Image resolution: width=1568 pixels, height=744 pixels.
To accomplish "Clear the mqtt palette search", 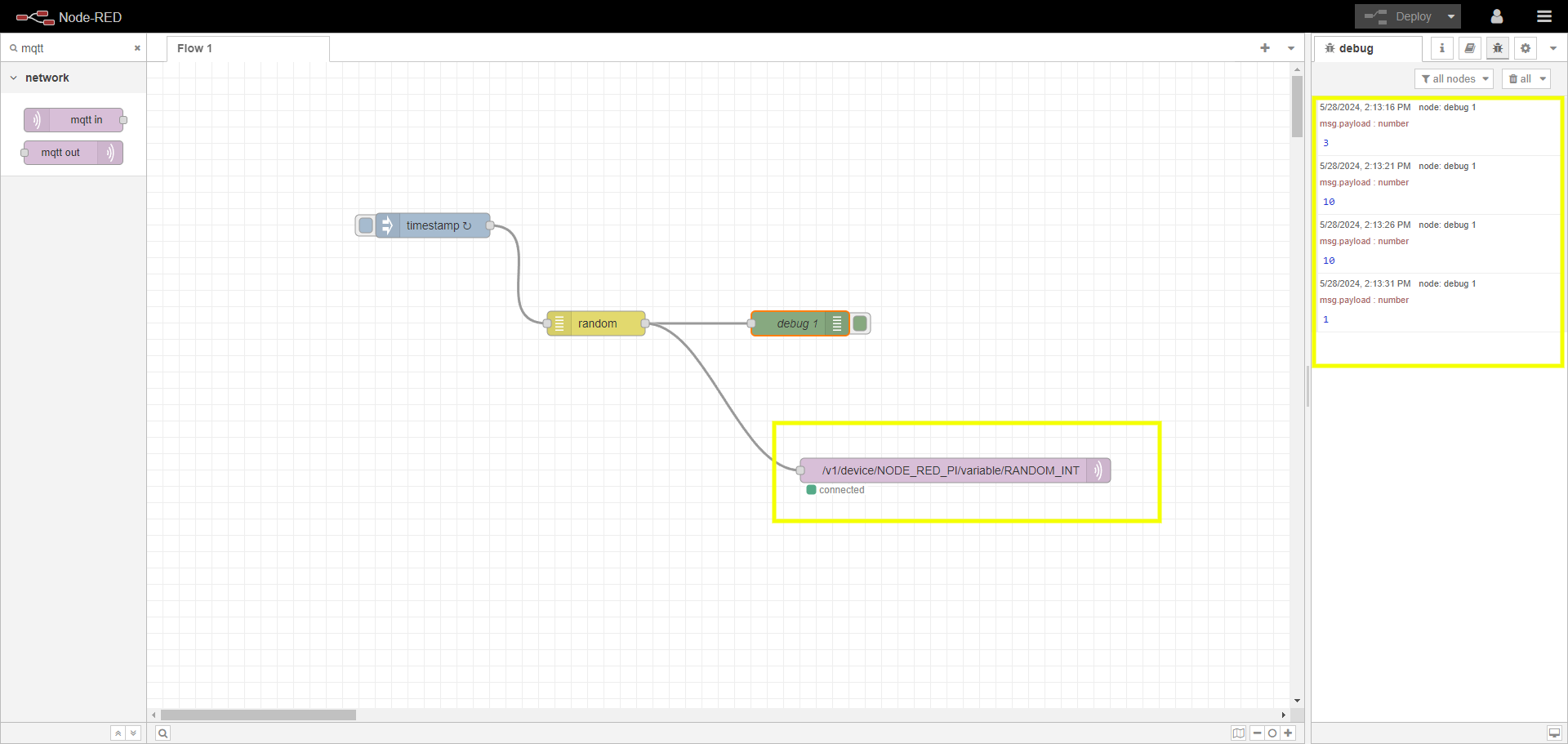I will point(137,48).
